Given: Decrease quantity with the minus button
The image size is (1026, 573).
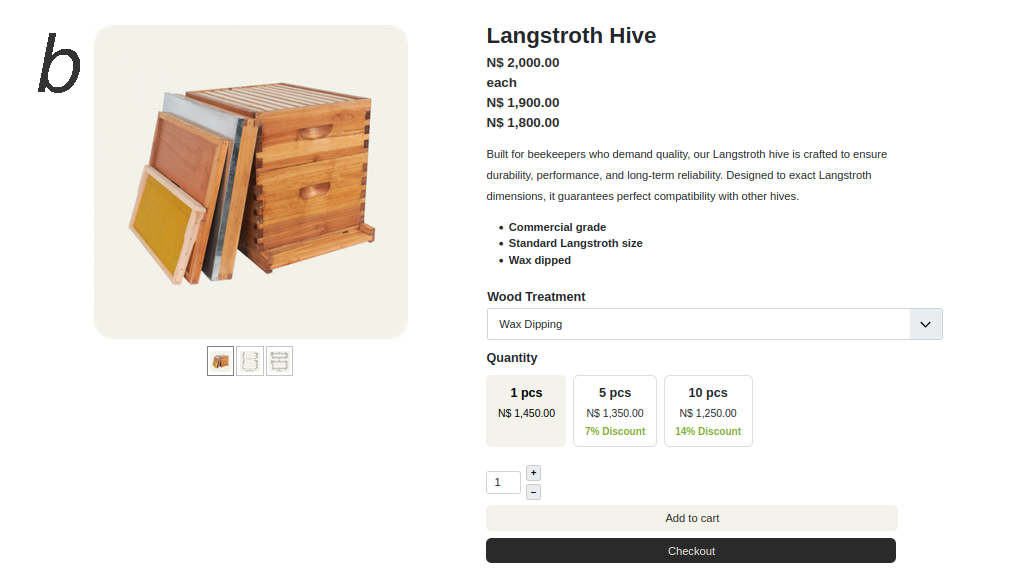Looking at the screenshot, I should click(x=533, y=492).
